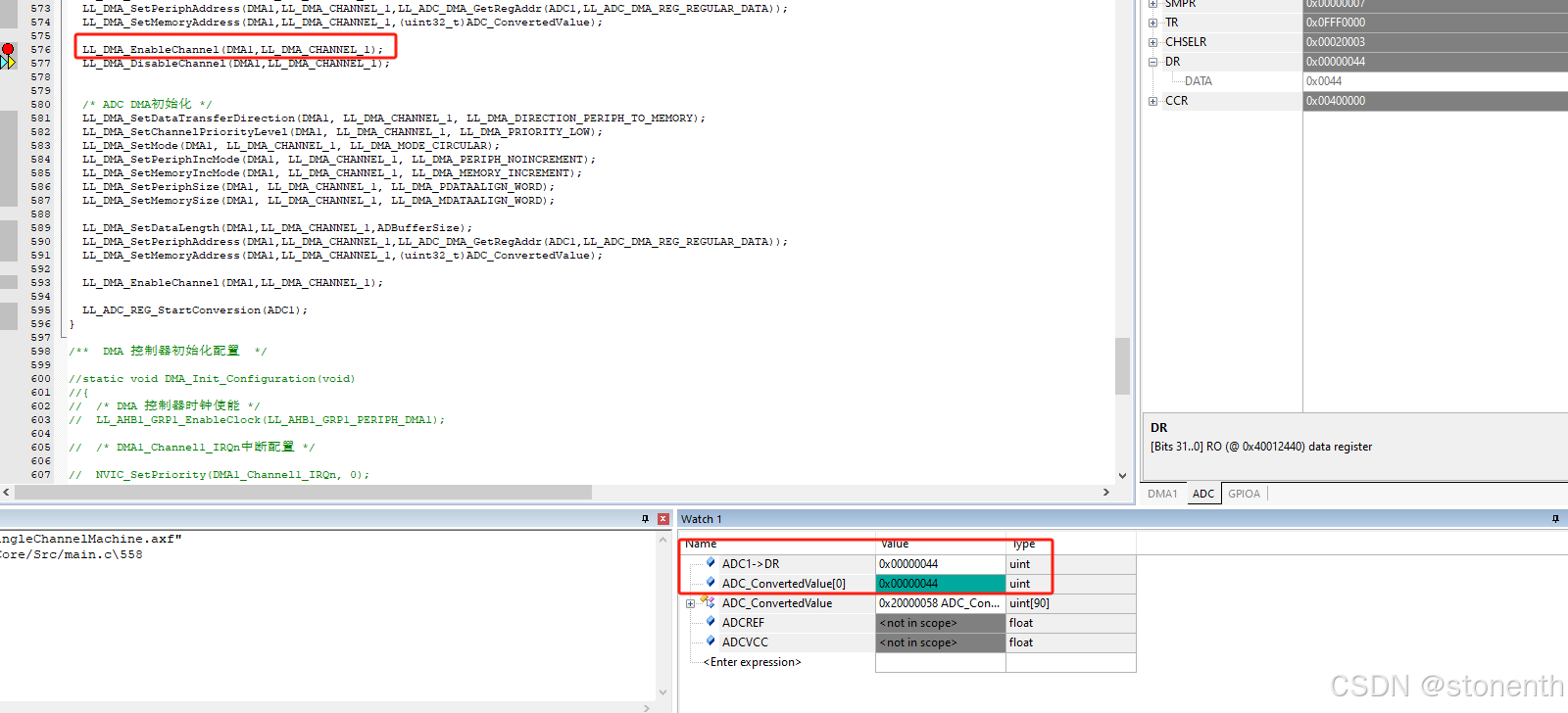Select the DATA bit-field row label
Image resolution: width=1568 pixels, height=713 pixels.
1198,81
